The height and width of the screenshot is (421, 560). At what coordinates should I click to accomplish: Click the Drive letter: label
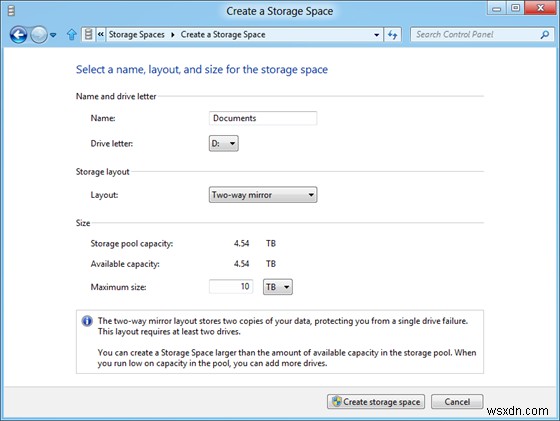[112, 144]
